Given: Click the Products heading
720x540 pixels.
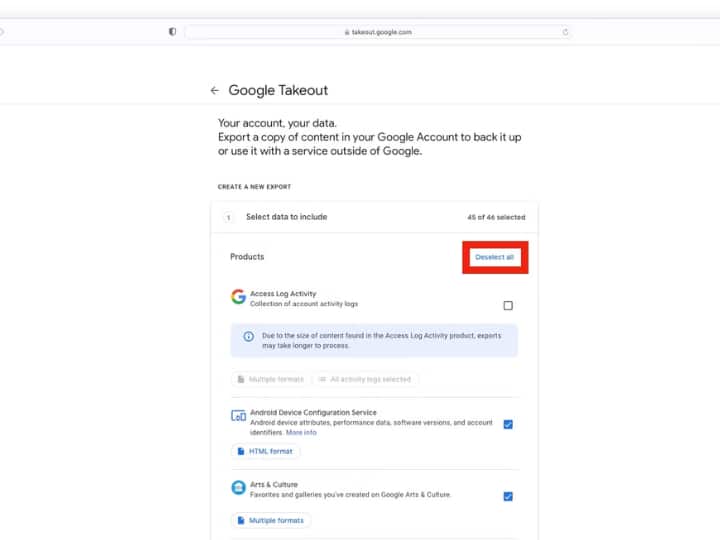Looking at the screenshot, I should pos(247,257).
